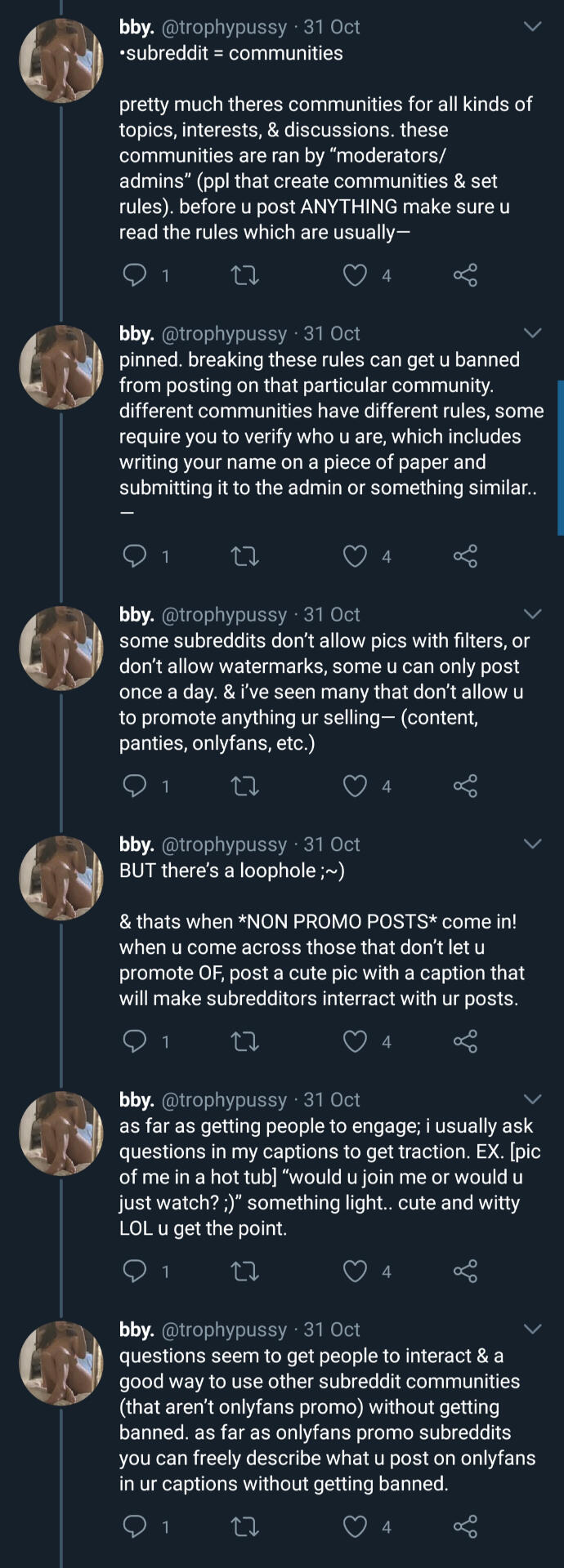Like the tweet about filters and watermarks
Image resolution: width=564 pixels, height=1568 pixels.
pos(355,786)
